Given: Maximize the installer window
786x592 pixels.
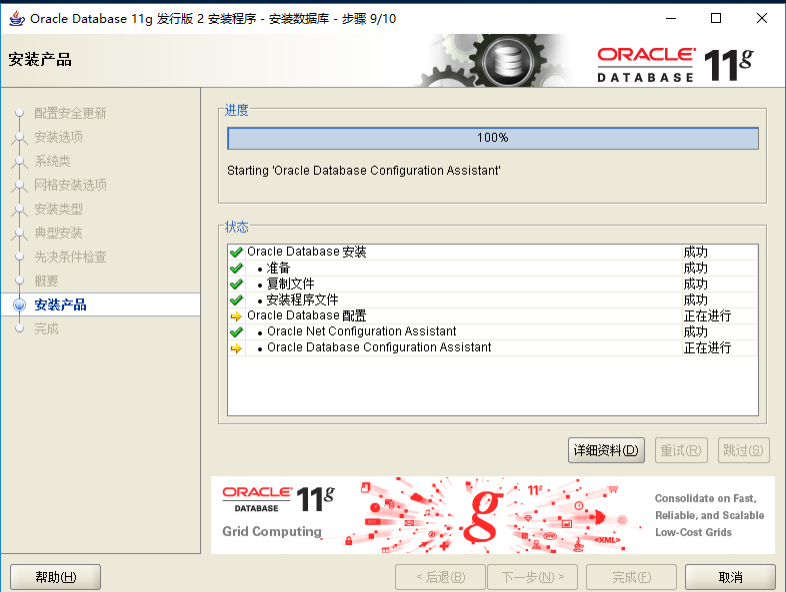Looking at the screenshot, I should click(x=716, y=19).
